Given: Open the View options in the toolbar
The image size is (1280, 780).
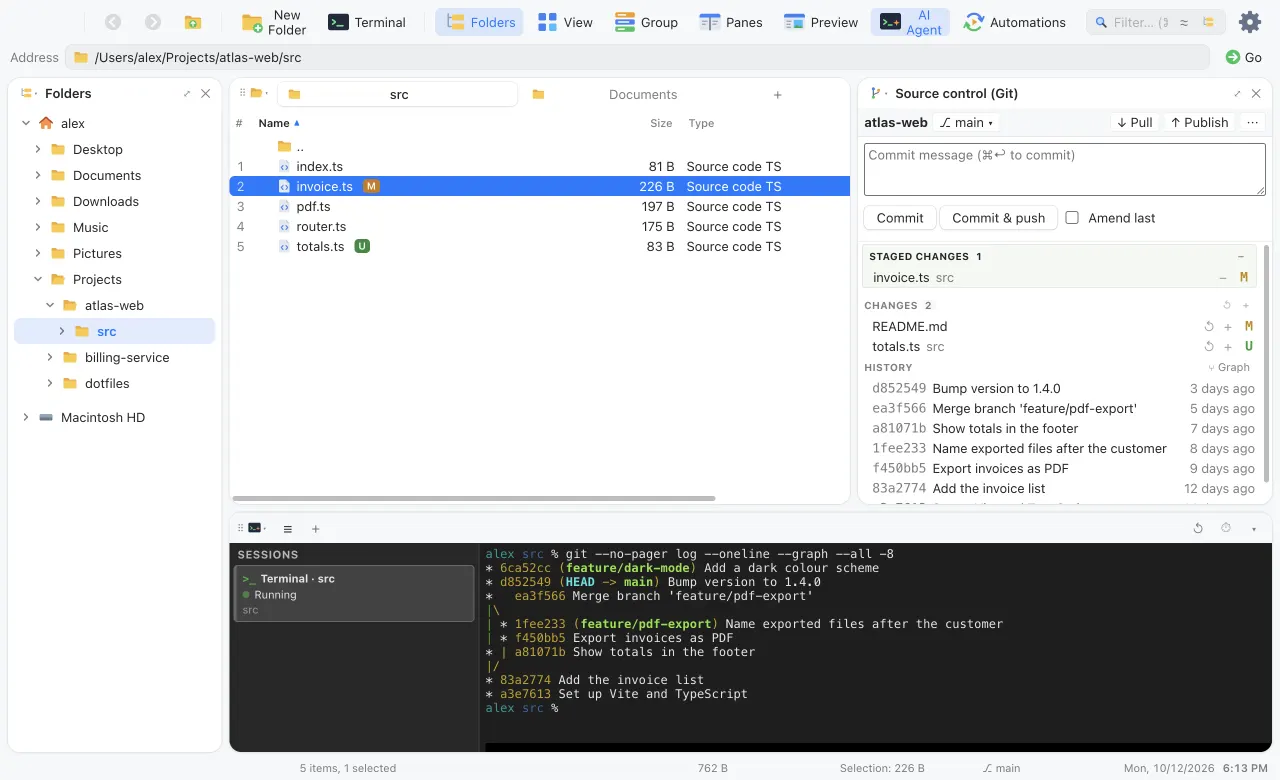Looking at the screenshot, I should click(x=565, y=22).
